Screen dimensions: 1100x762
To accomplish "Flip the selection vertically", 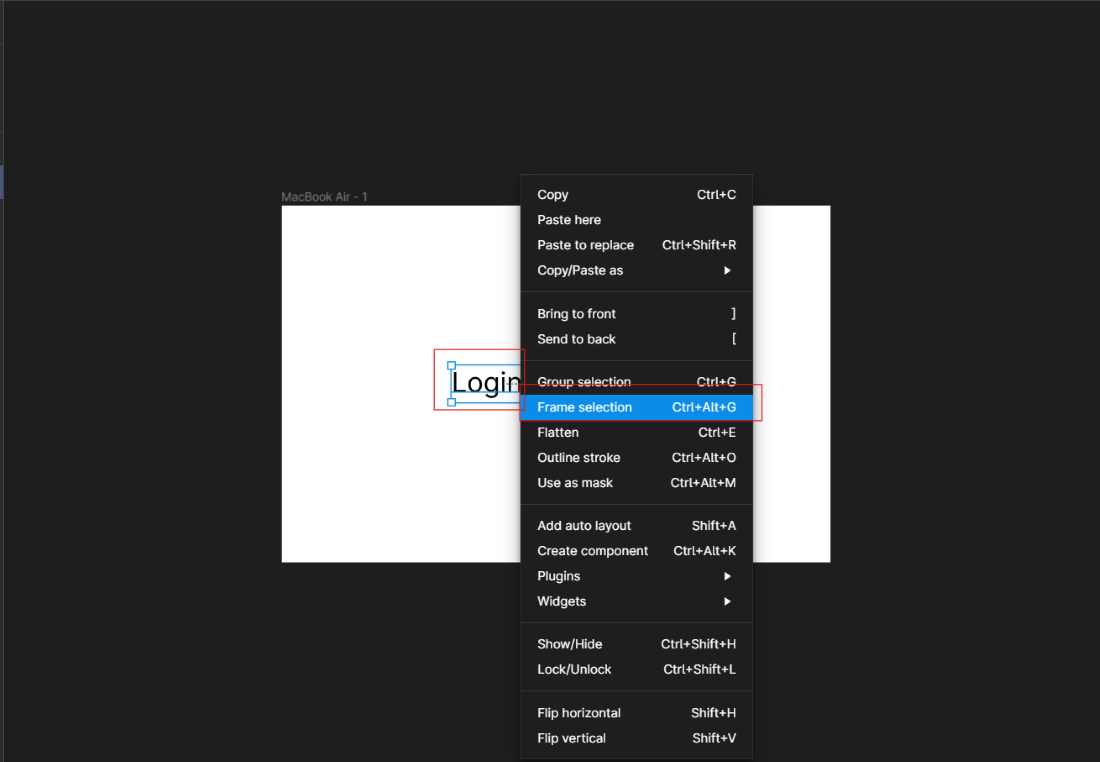I will 571,738.
